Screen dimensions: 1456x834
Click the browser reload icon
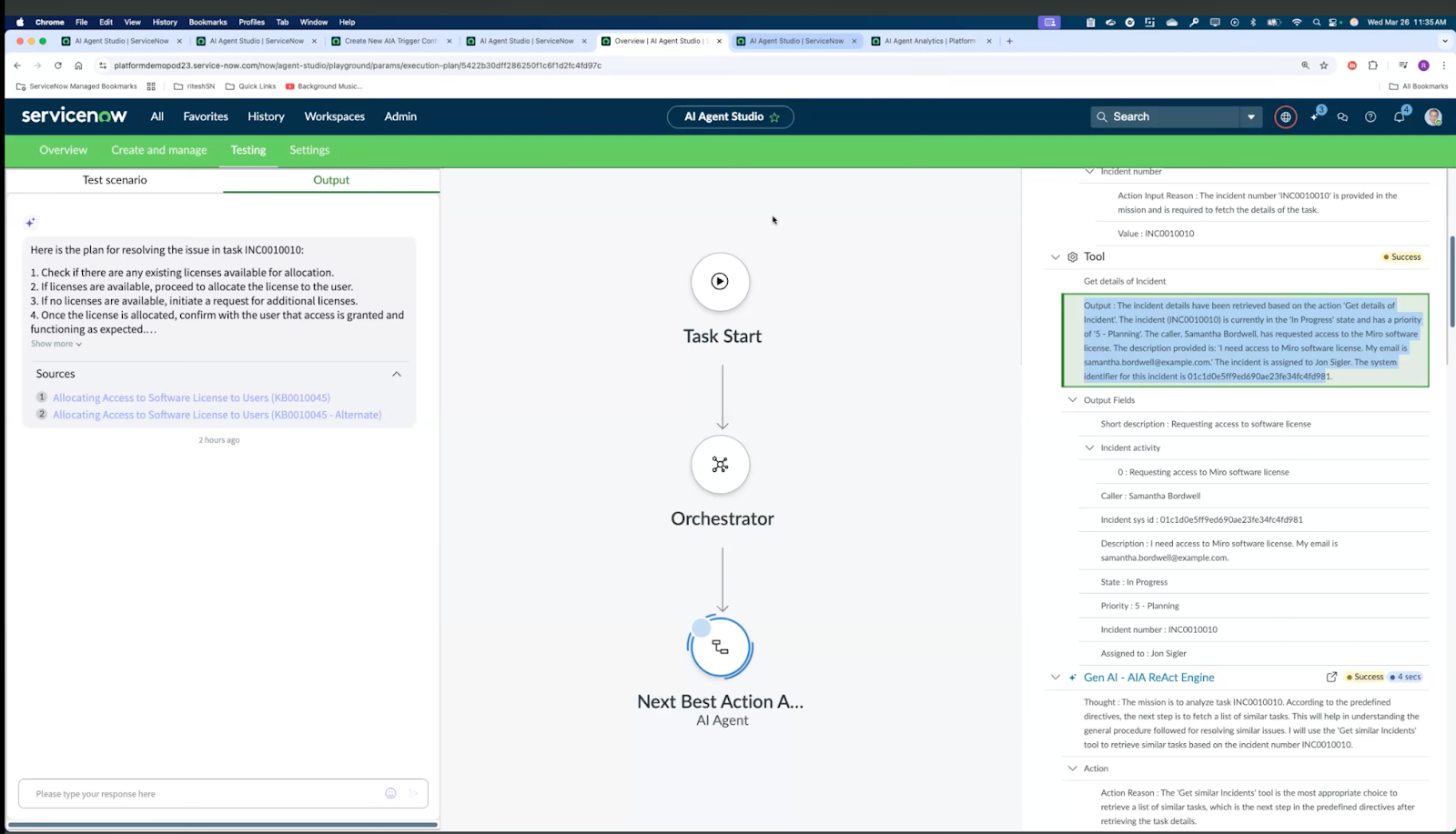coord(58,65)
